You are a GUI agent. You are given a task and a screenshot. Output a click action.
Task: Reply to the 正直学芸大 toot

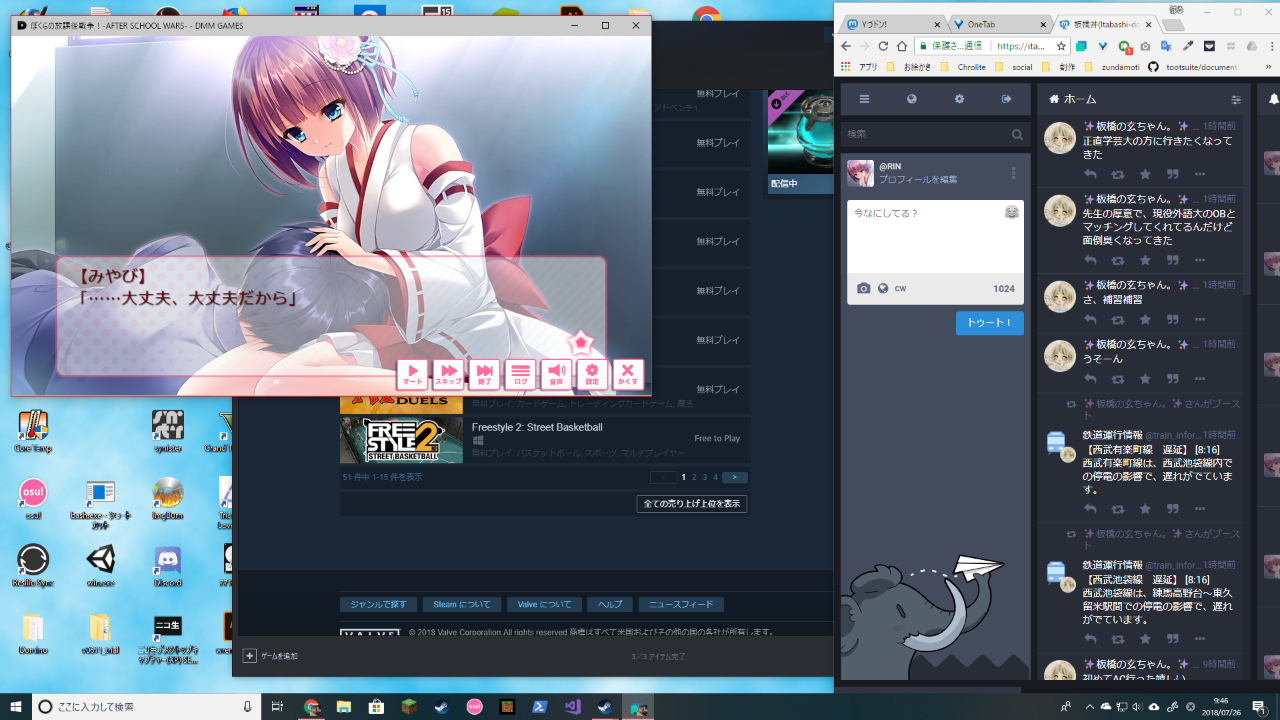(x=1090, y=175)
